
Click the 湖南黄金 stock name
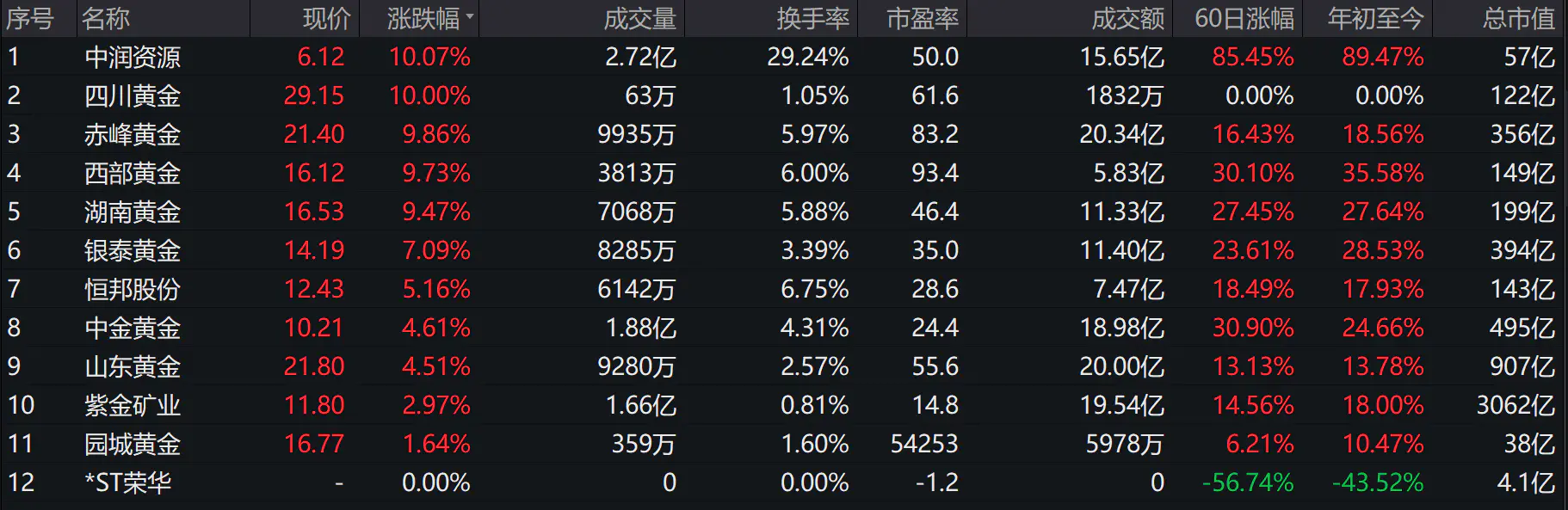[x=133, y=212]
